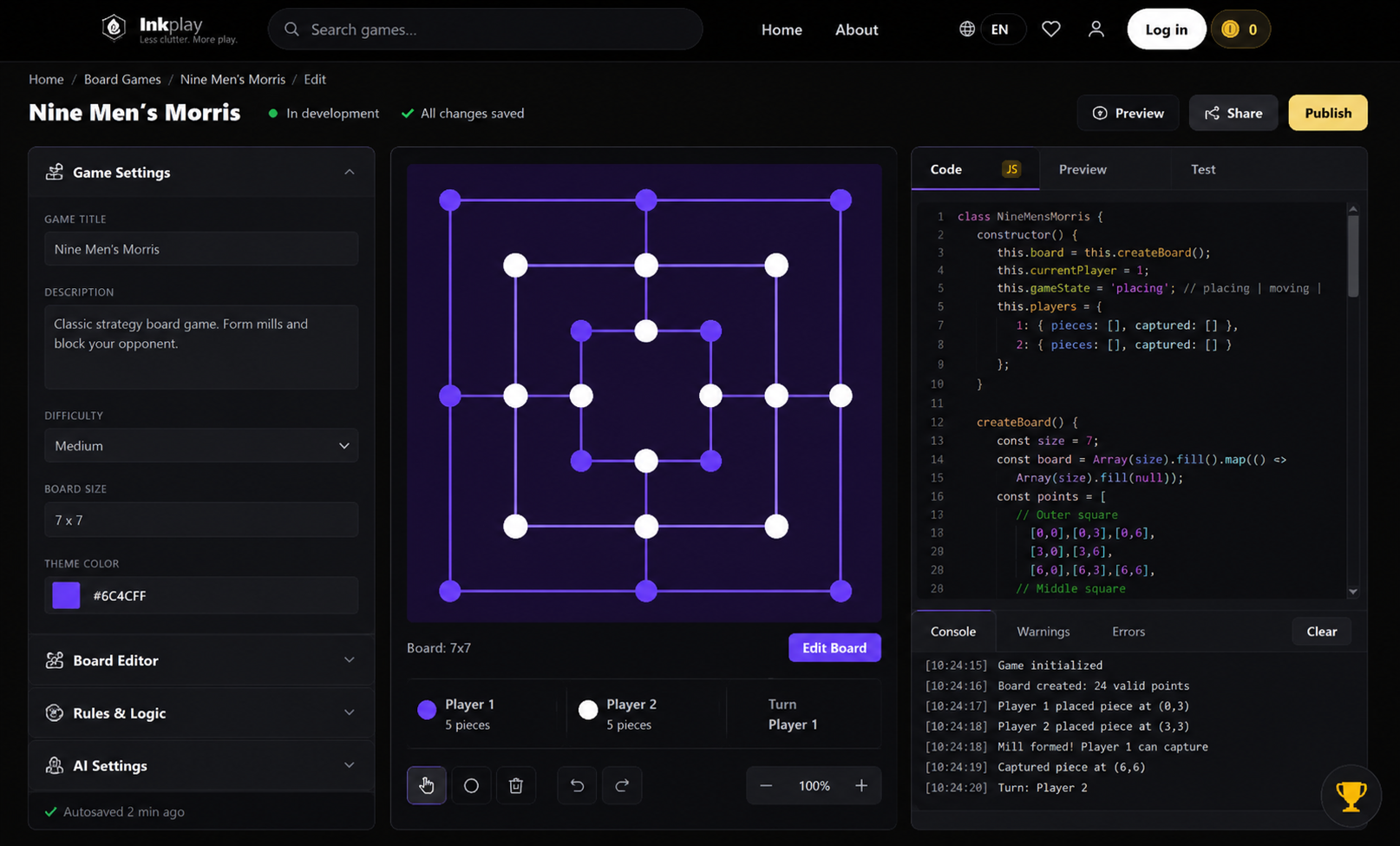
Task: Click the #6C4CFF hex color field
Action: (201, 595)
